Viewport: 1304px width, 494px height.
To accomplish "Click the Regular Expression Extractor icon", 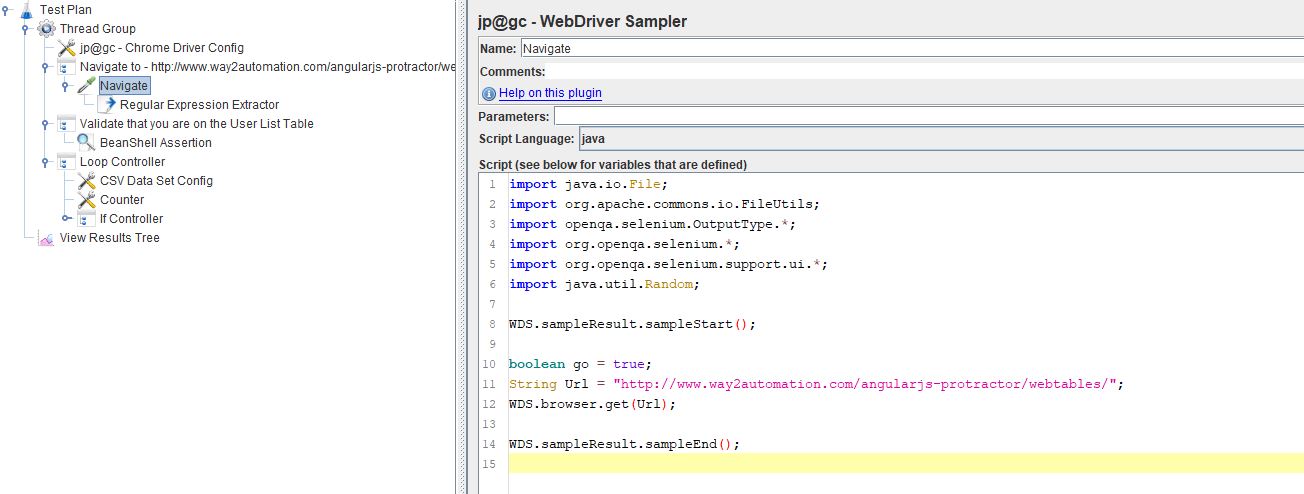I will (106, 105).
